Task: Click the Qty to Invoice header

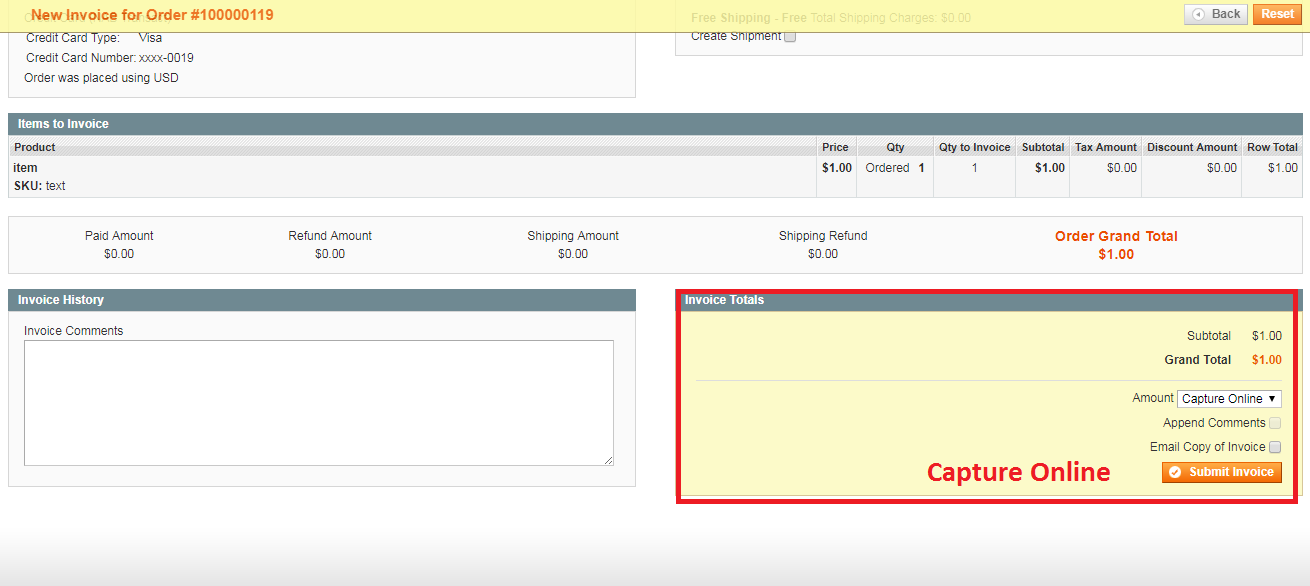Action: pyautogui.click(x=974, y=147)
